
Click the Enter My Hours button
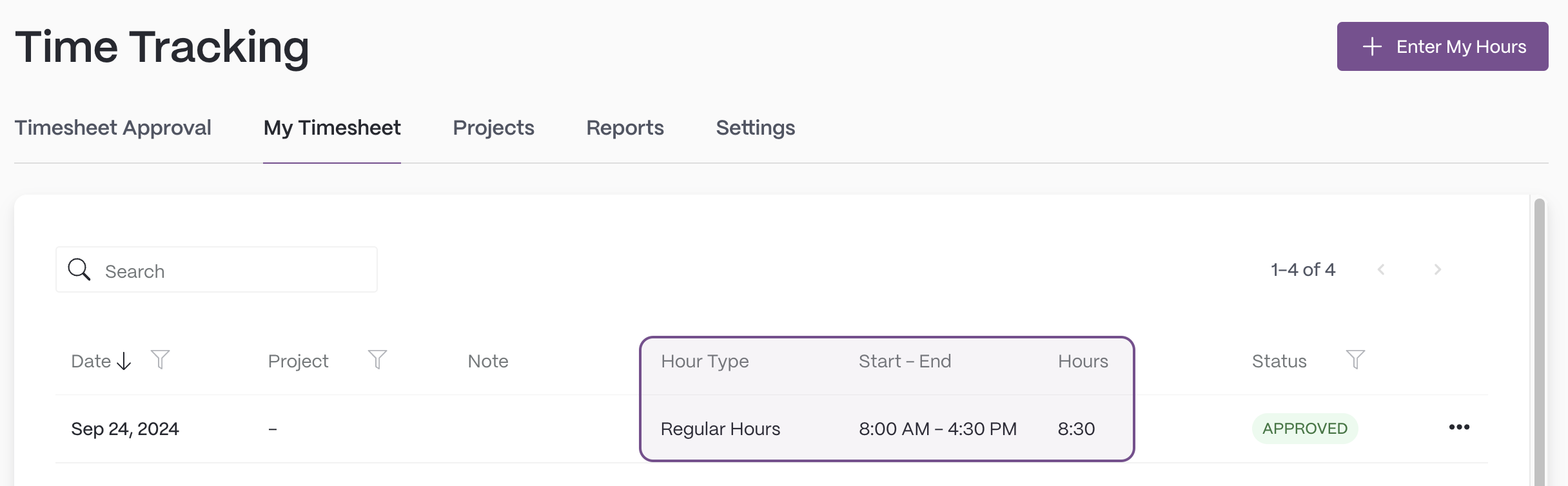pyautogui.click(x=1442, y=46)
